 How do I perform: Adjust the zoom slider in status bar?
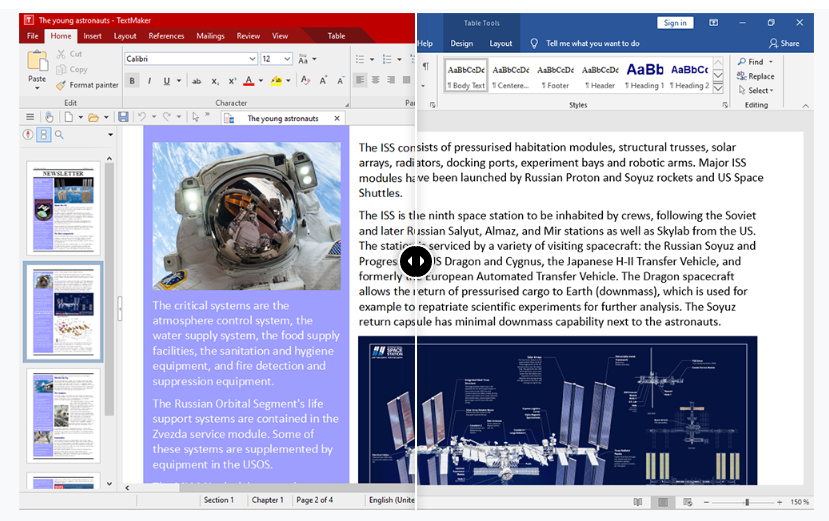[x=746, y=502]
